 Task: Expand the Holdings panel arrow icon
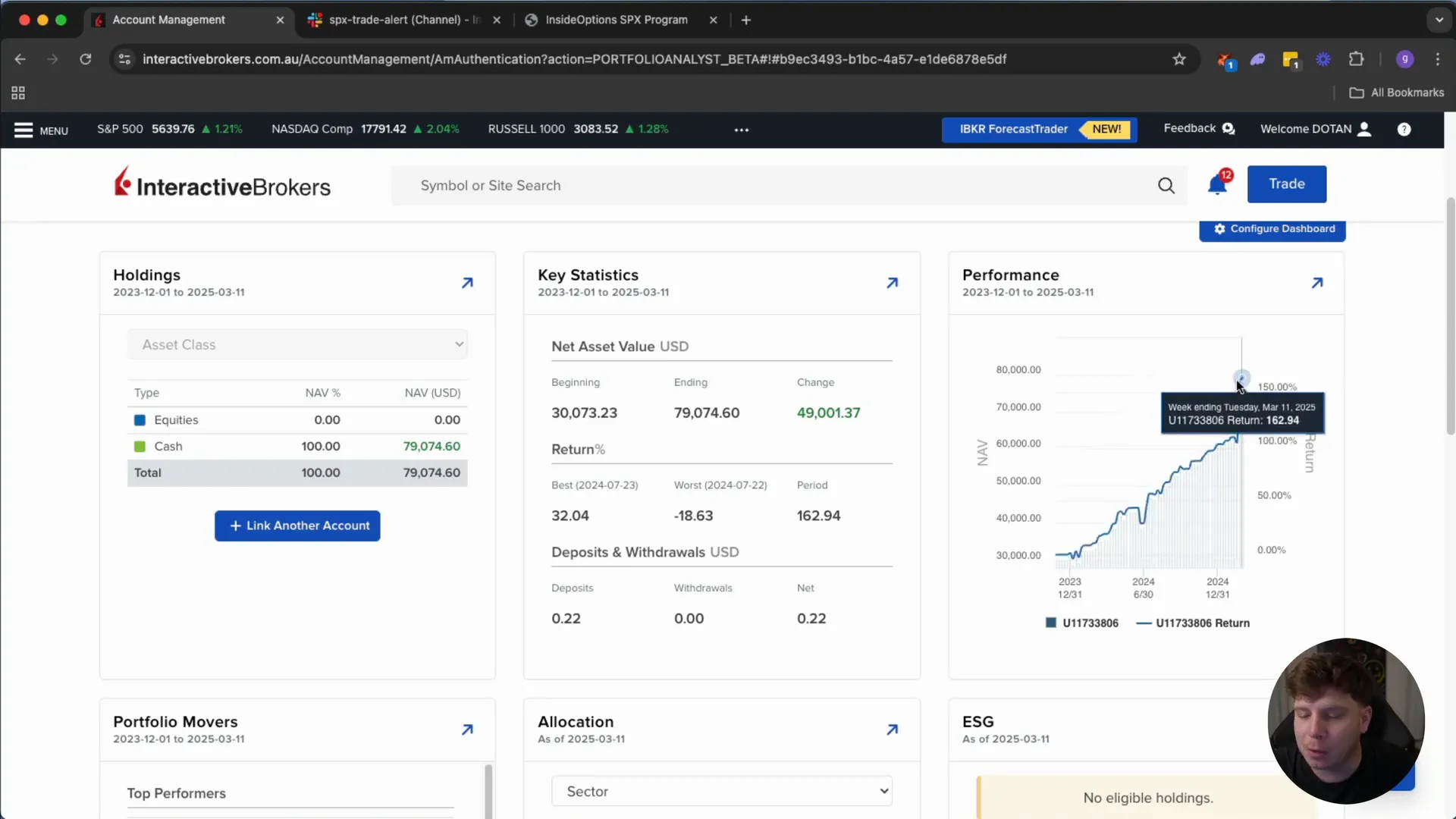pyautogui.click(x=467, y=283)
